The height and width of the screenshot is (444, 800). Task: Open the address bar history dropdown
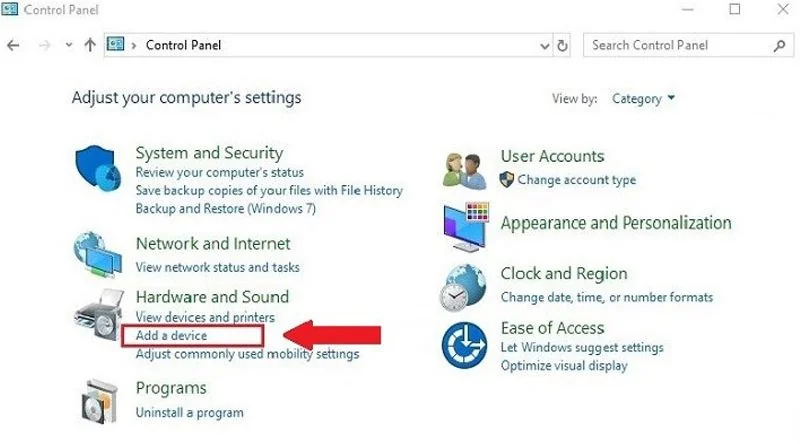544,46
